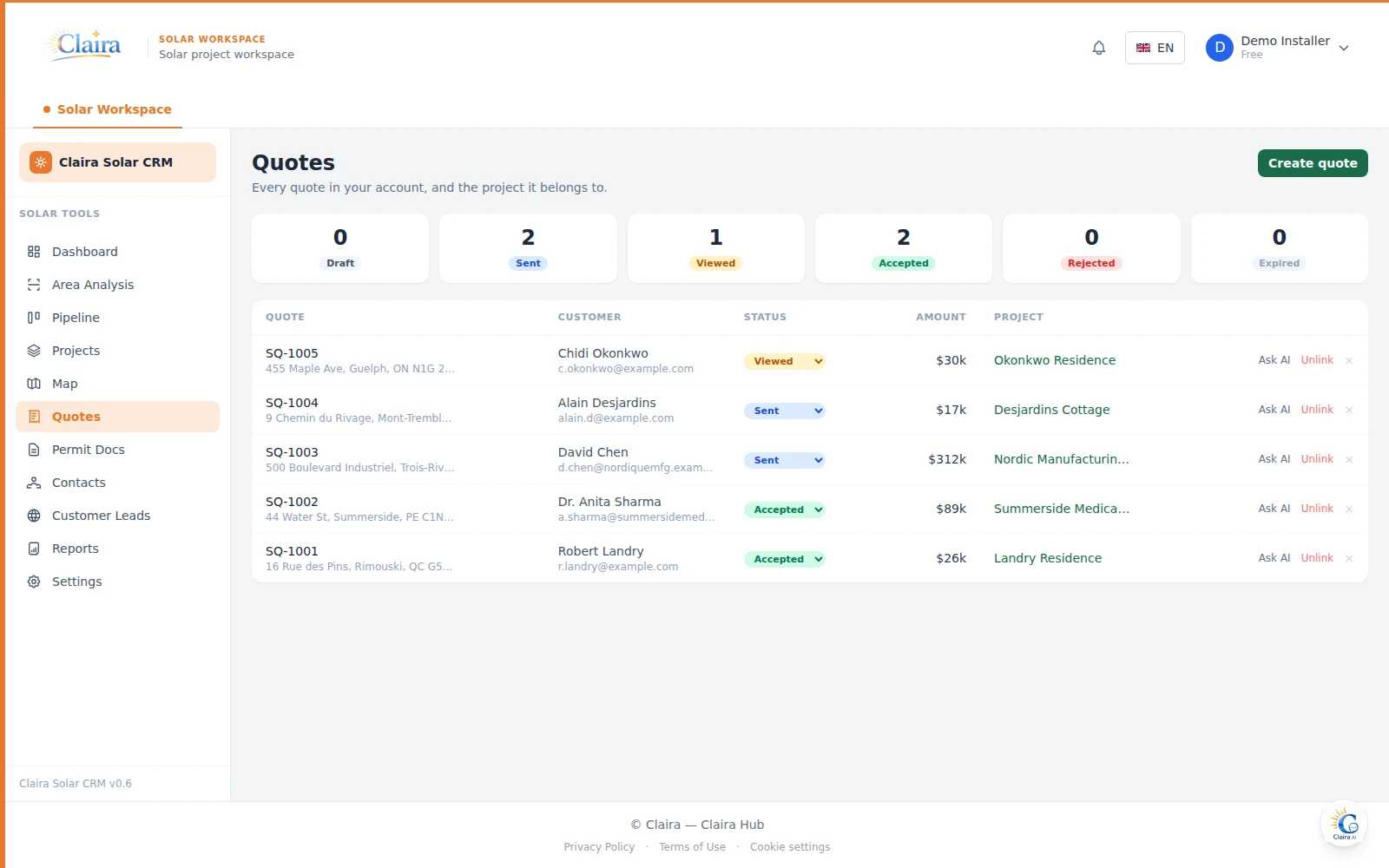The image size is (1389, 868).
Task: Open the notifications bell
Action: [x=1099, y=48]
